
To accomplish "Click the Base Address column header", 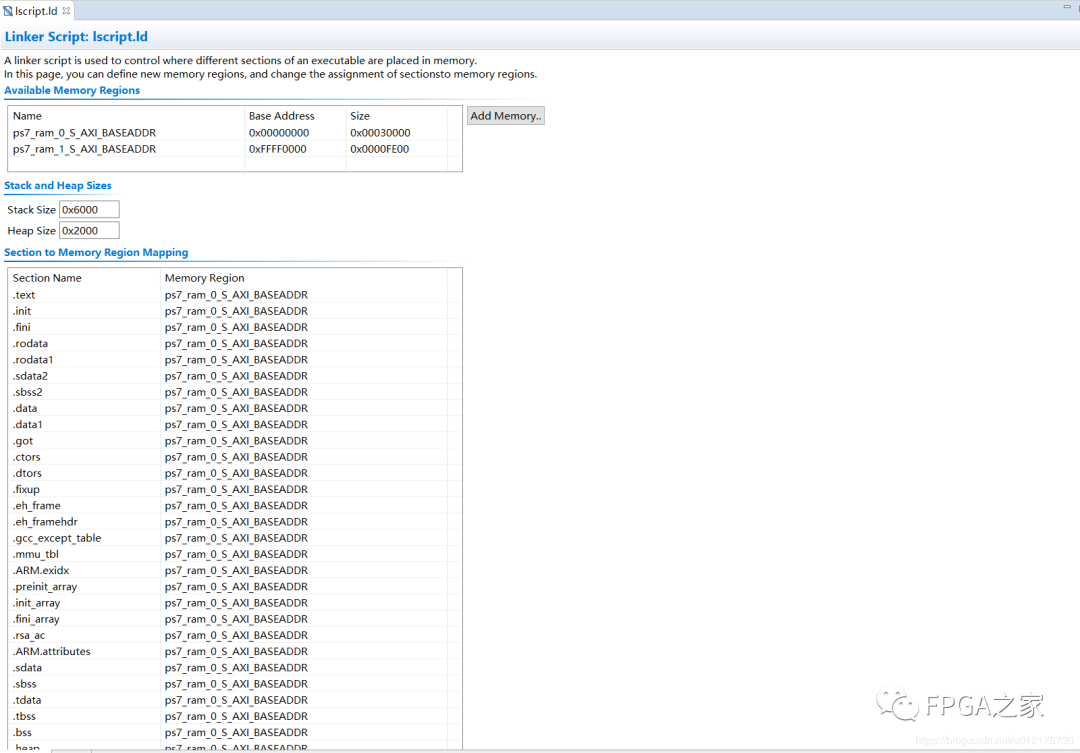I will (x=281, y=116).
